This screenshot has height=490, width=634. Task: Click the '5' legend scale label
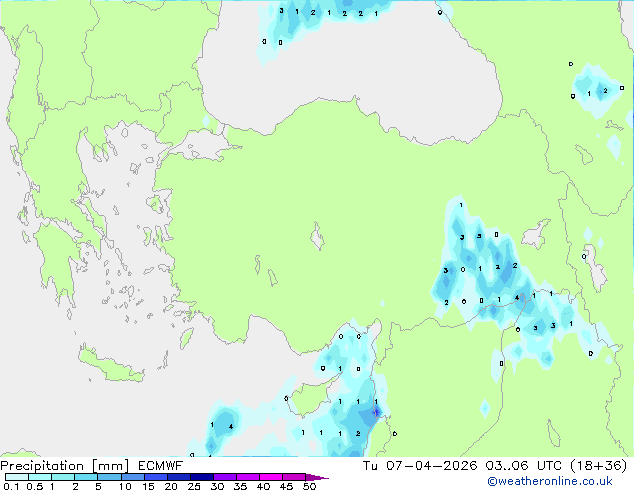tap(98, 486)
